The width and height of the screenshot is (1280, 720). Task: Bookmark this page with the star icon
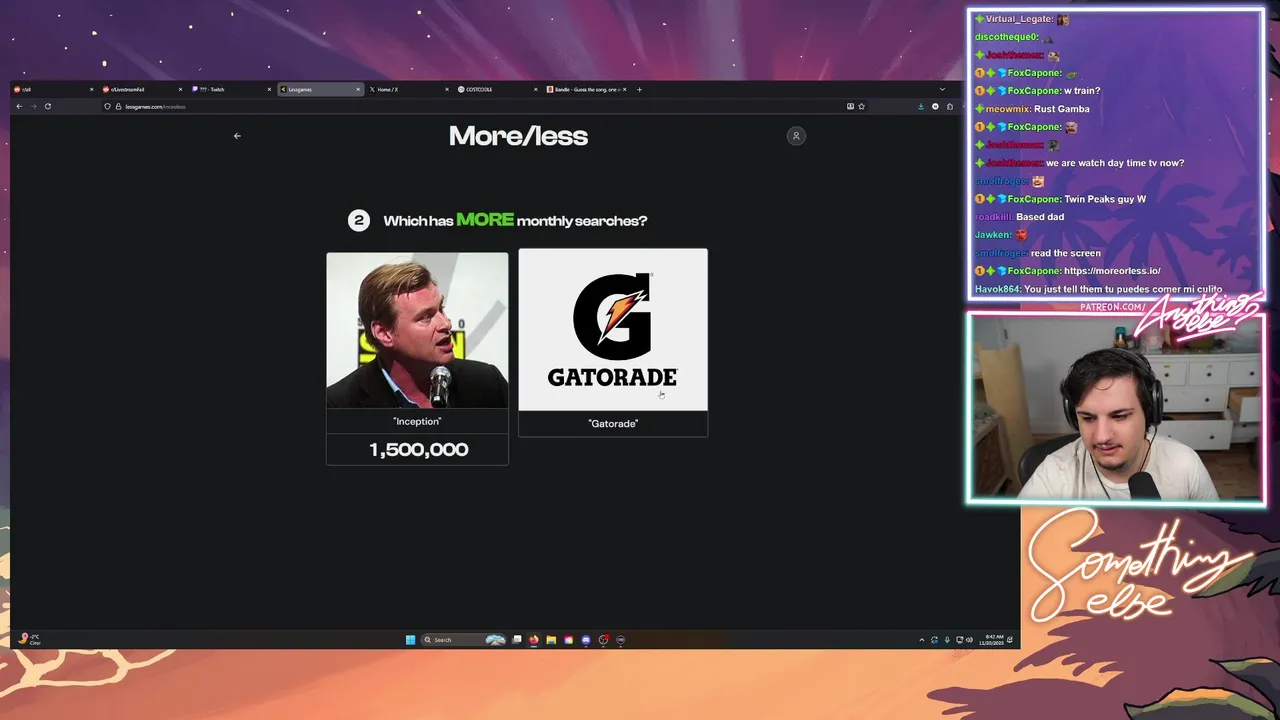coord(861,106)
